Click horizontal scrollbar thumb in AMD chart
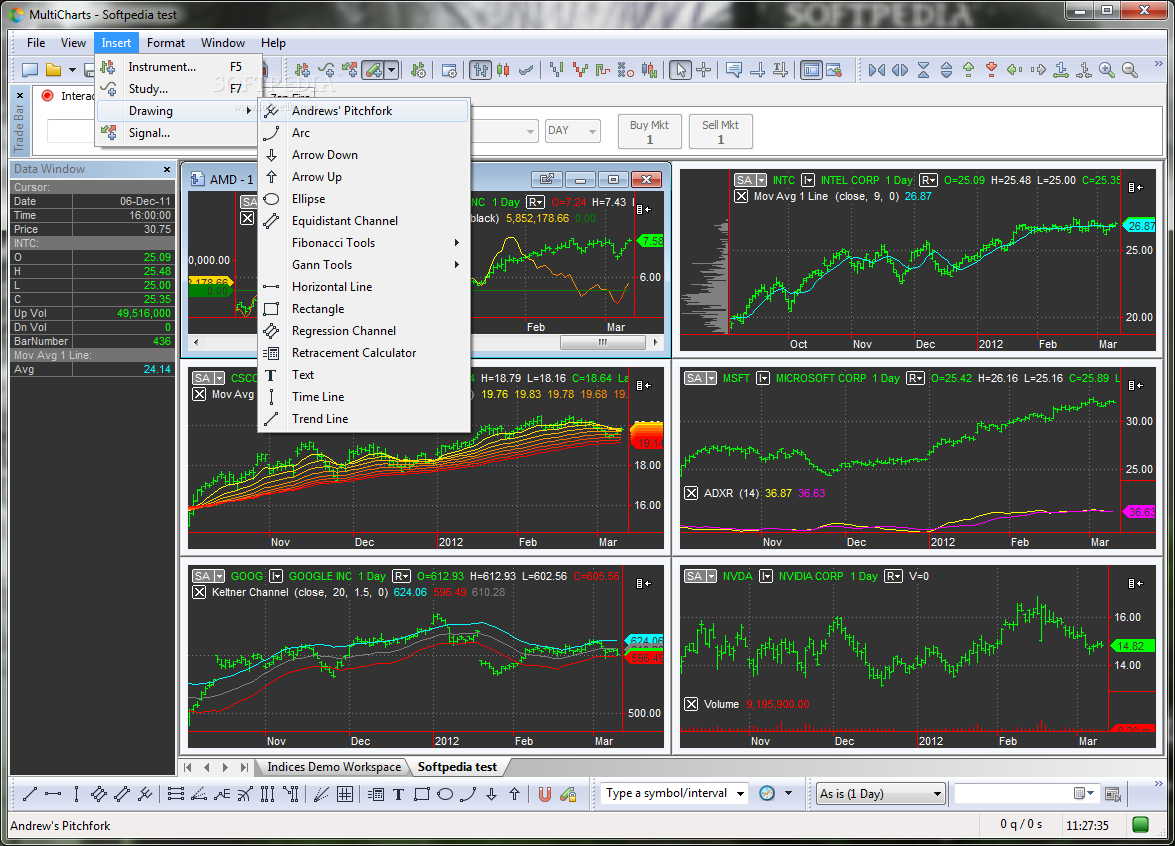This screenshot has height=846, width=1175. 602,342
